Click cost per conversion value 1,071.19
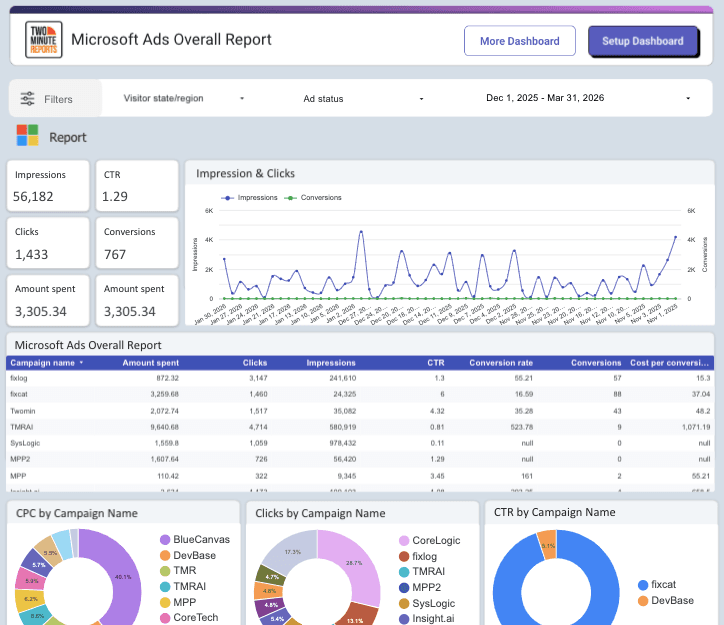This screenshot has width=724, height=625. coord(696,427)
